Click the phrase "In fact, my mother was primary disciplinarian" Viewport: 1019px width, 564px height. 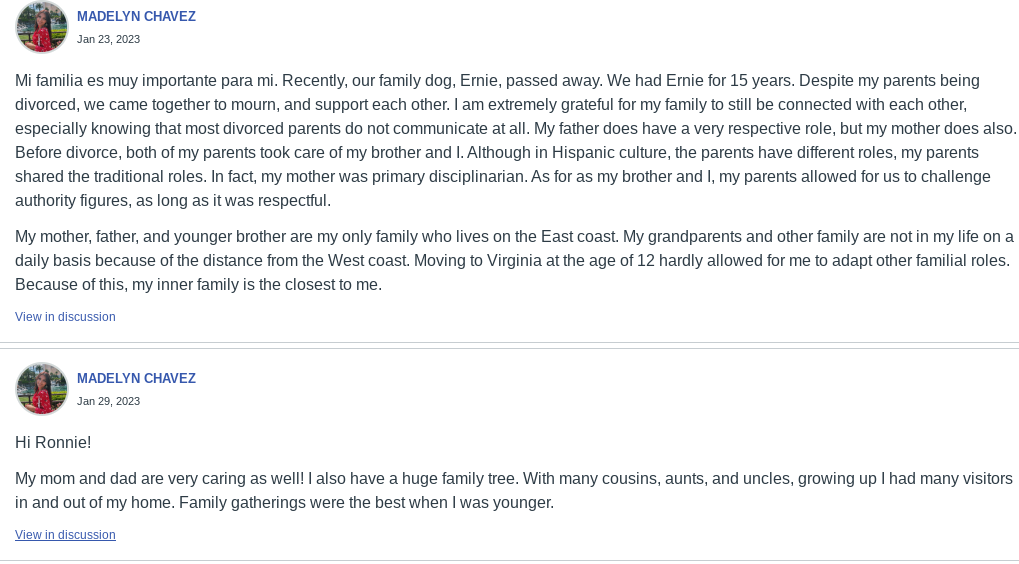point(368,177)
